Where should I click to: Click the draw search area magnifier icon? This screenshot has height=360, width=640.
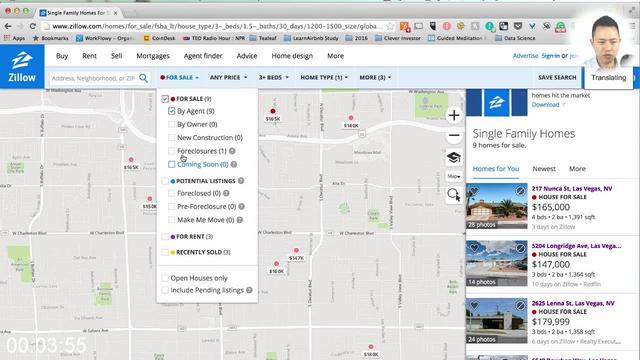454,195
